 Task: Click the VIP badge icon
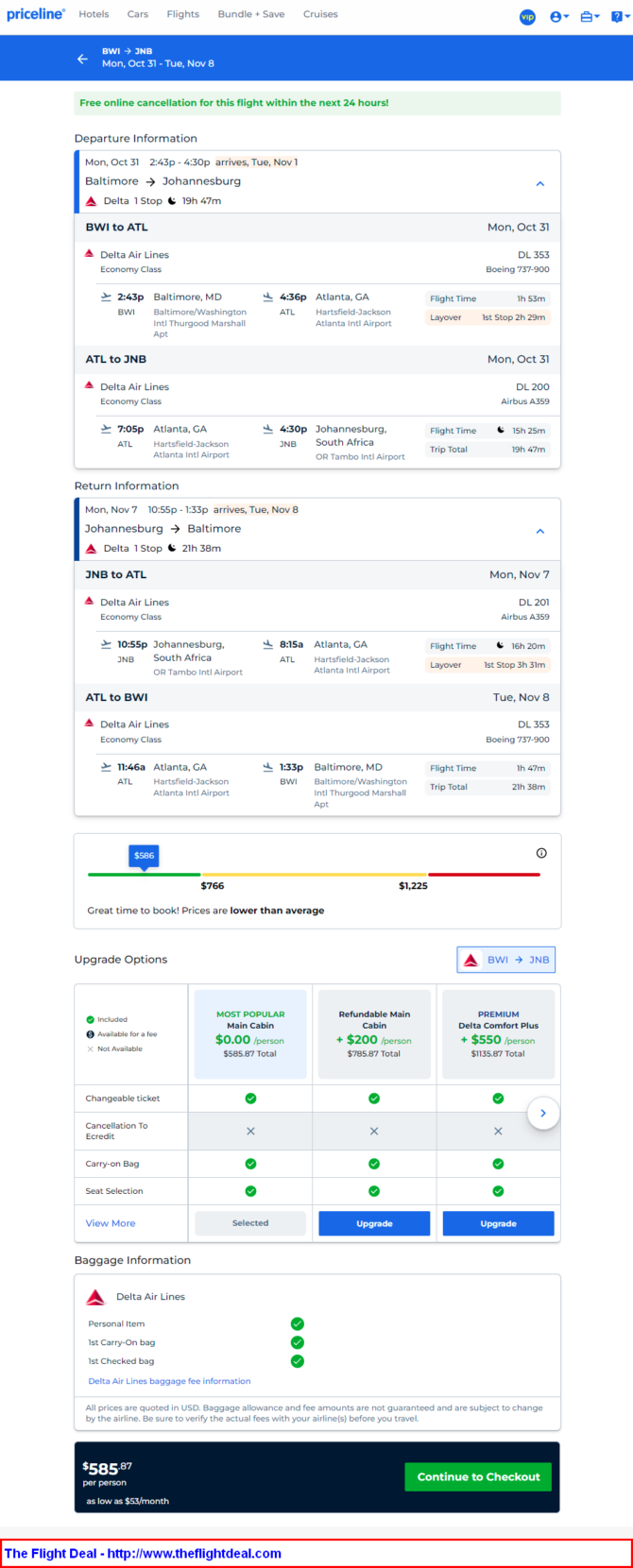click(x=528, y=17)
